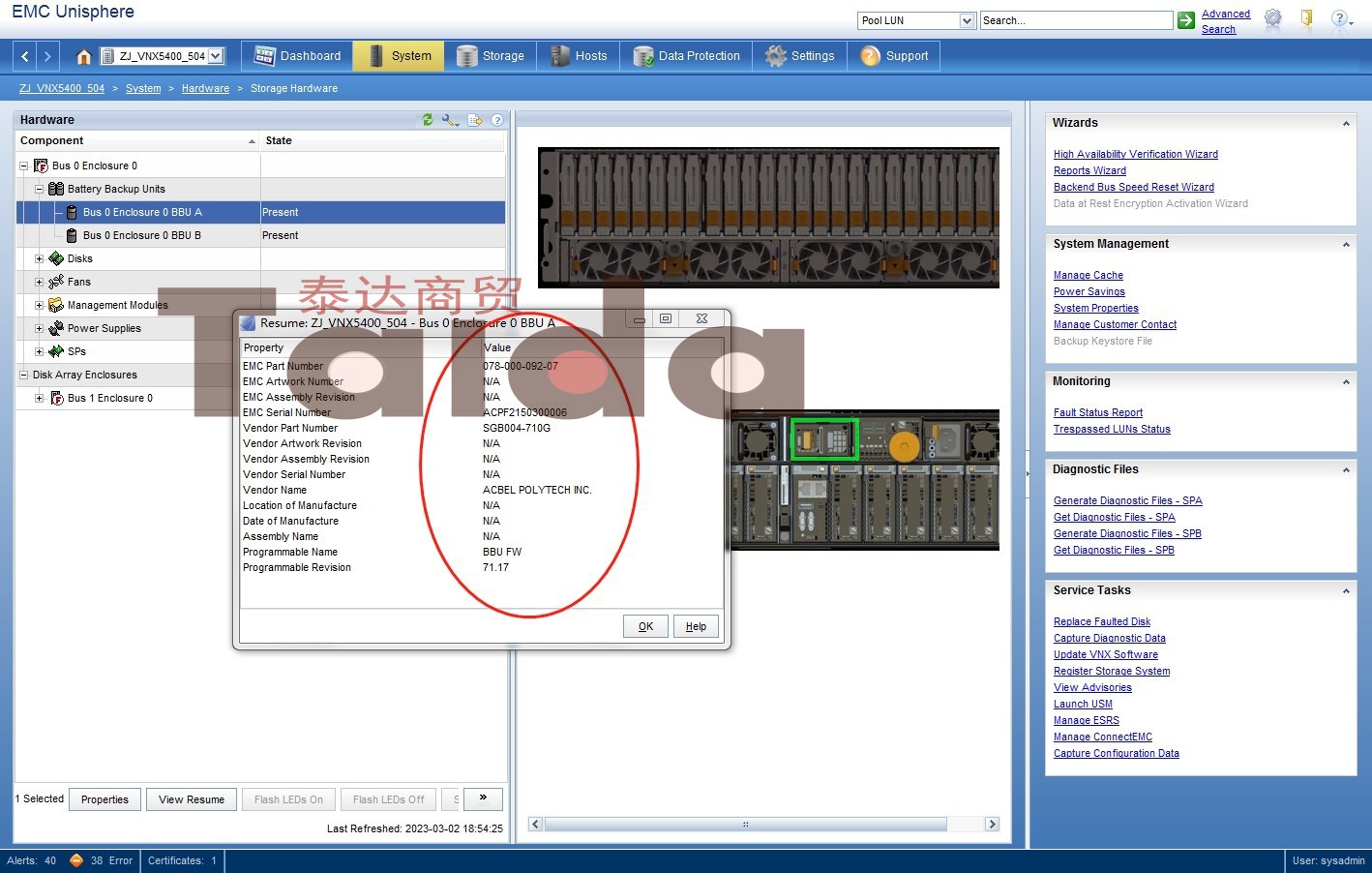This screenshot has height=873, width=1372.
Task: Click the green search go arrow
Action: click(1186, 20)
